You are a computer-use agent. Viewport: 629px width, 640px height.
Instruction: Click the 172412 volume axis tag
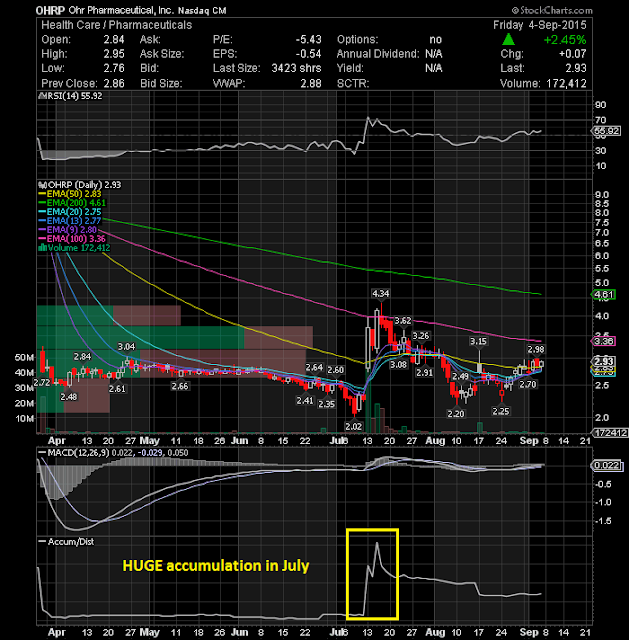click(x=610, y=433)
